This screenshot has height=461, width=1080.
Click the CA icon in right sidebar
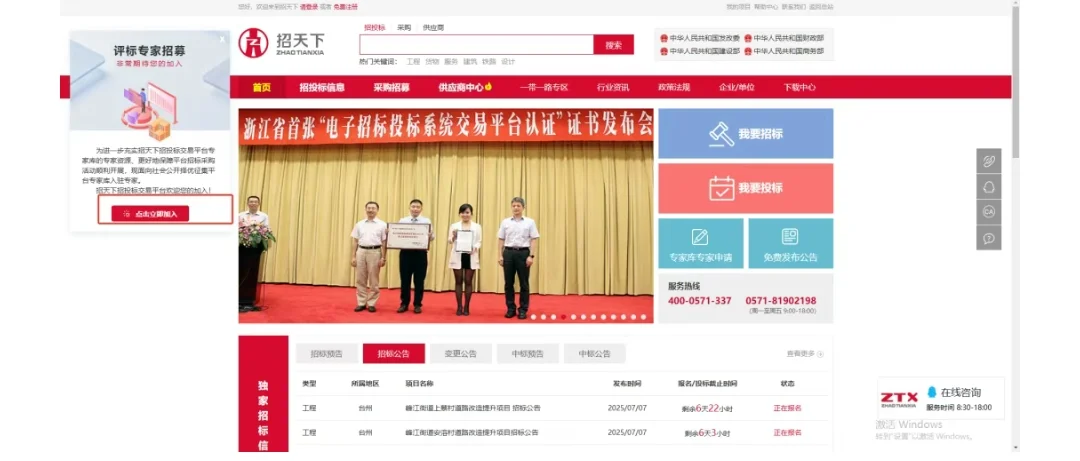[x=989, y=212]
